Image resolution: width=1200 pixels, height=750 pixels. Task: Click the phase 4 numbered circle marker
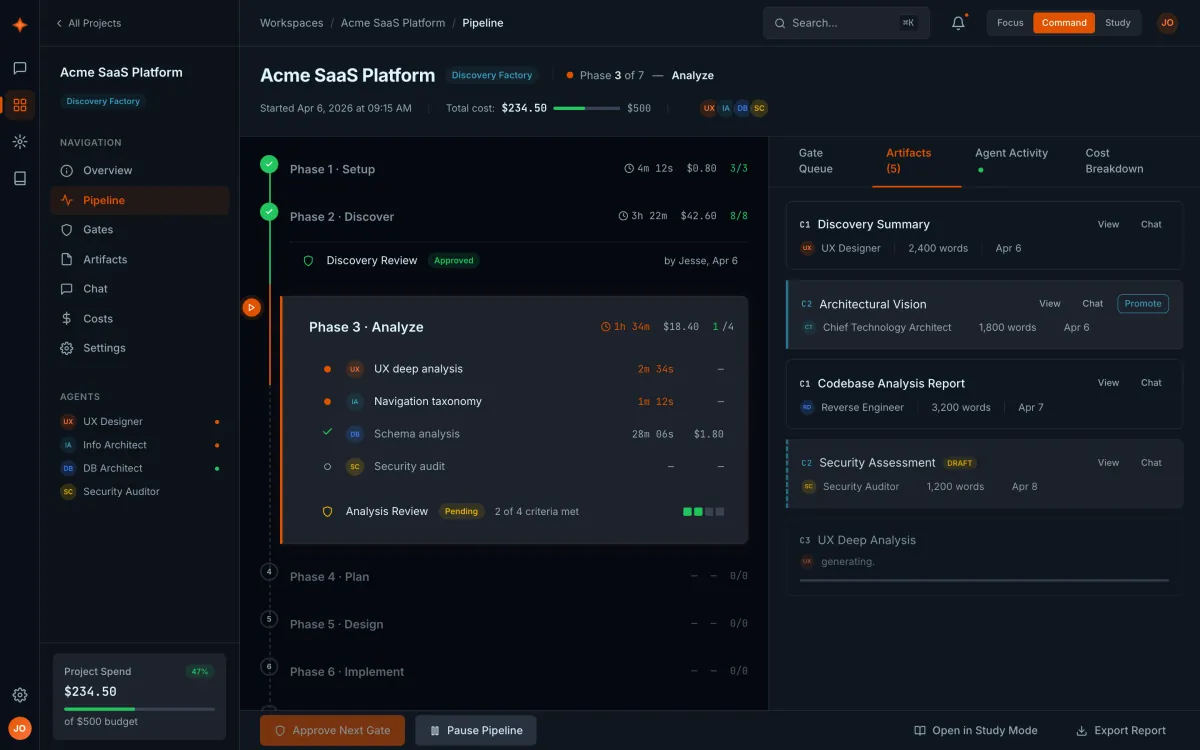pyautogui.click(x=269, y=572)
